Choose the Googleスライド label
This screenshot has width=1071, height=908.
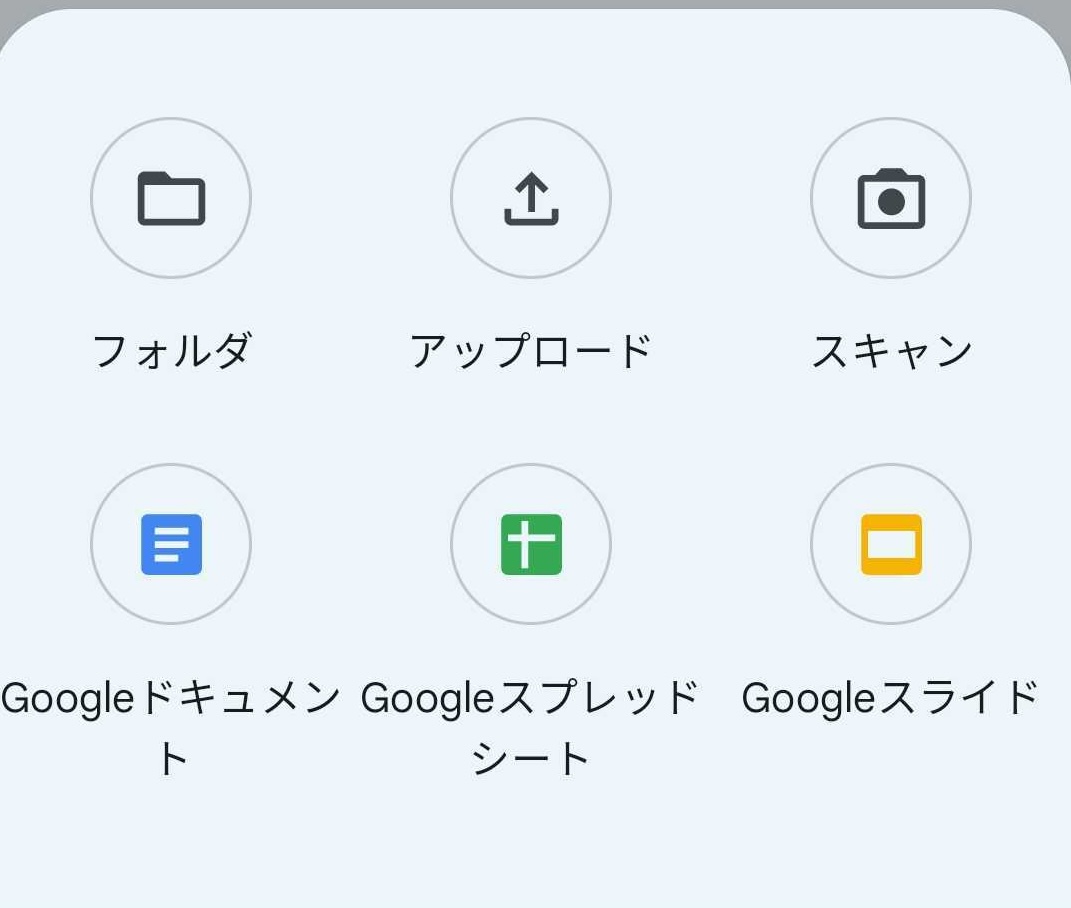[891, 698]
